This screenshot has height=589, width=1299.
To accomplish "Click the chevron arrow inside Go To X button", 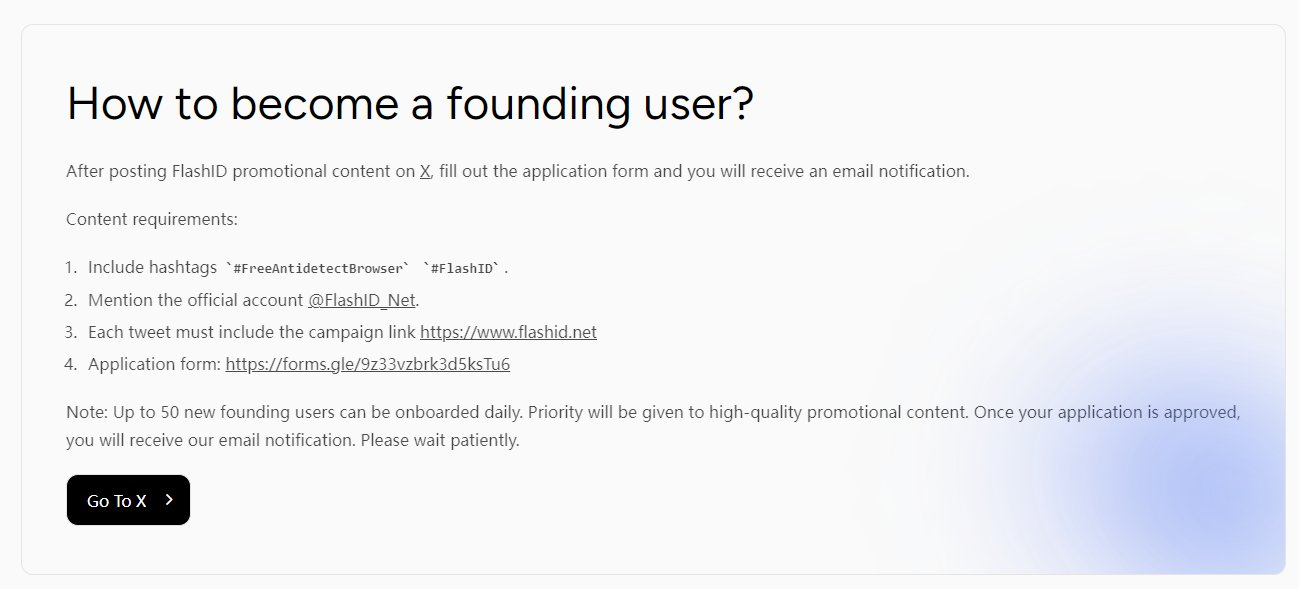I will click(169, 500).
